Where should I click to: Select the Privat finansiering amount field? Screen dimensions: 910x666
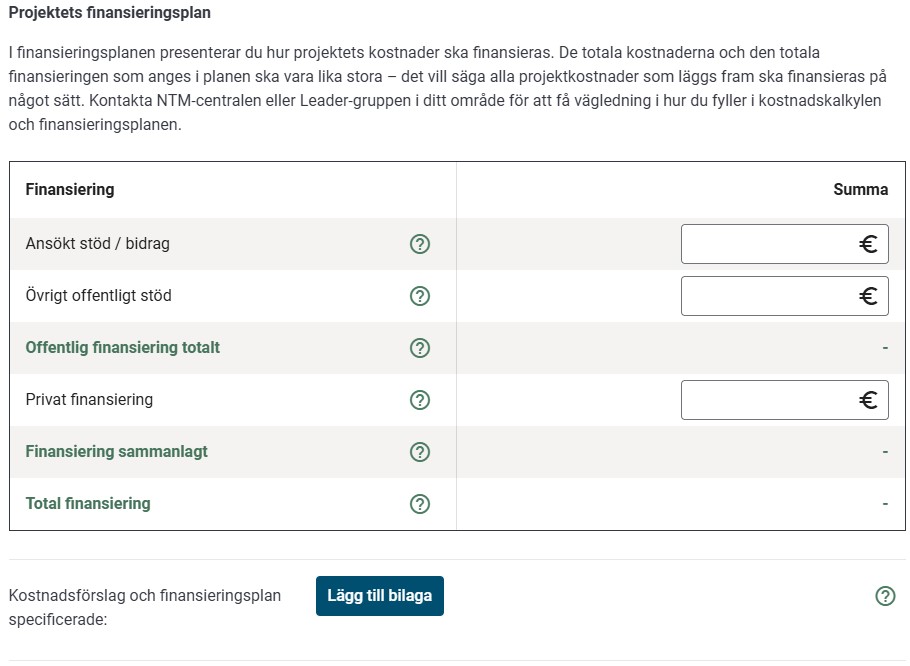(770, 399)
